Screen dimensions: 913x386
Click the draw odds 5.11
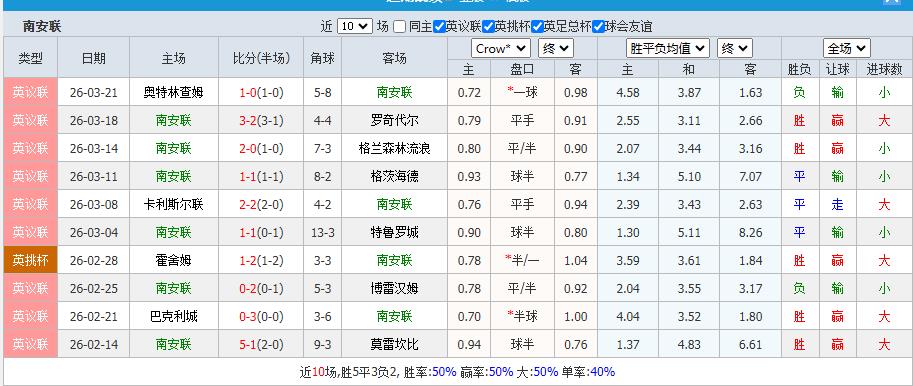pos(689,232)
